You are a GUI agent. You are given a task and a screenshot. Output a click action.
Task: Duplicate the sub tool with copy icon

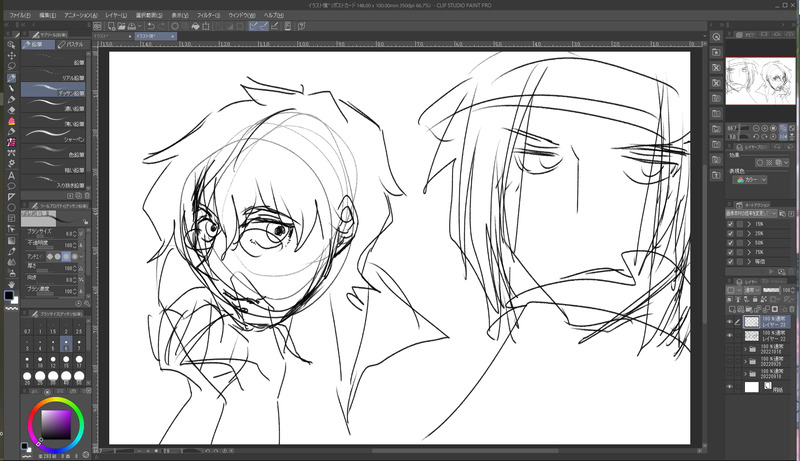pos(79,196)
